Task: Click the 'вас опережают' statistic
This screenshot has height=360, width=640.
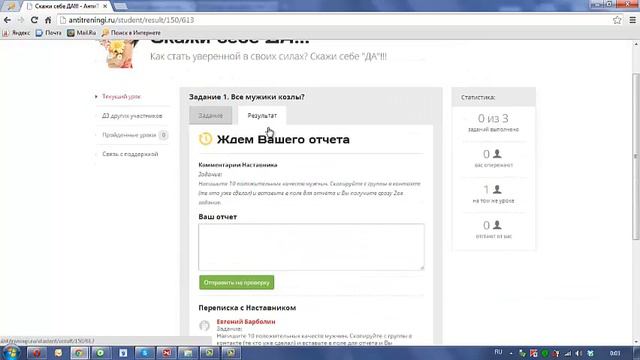Action: (x=493, y=158)
